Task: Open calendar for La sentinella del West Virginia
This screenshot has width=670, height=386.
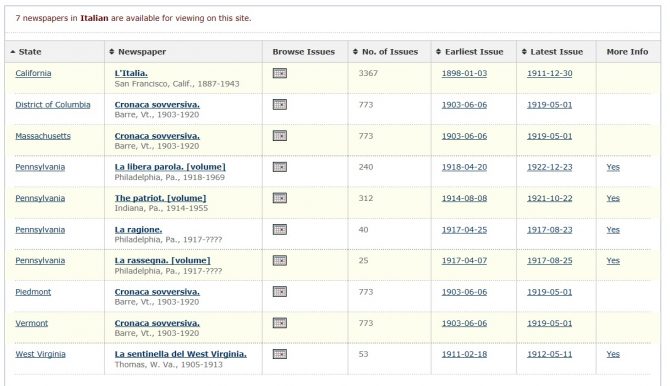Action: (279, 354)
